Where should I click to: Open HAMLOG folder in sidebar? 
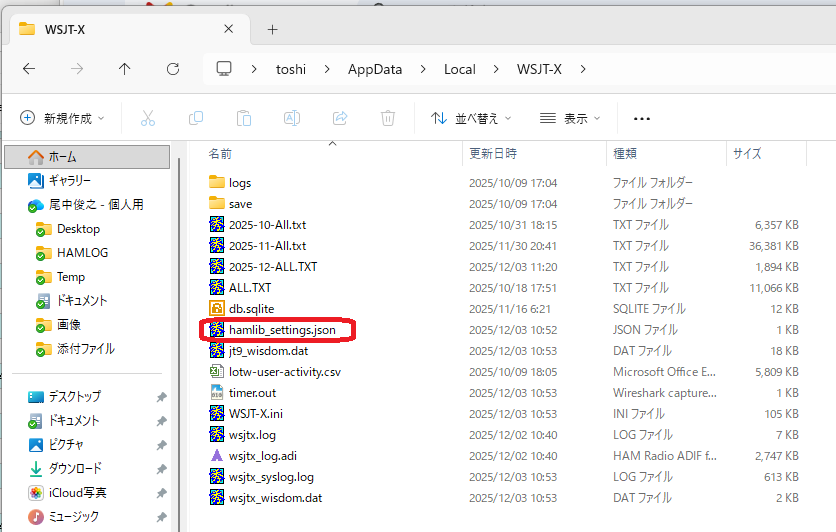tap(82, 253)
